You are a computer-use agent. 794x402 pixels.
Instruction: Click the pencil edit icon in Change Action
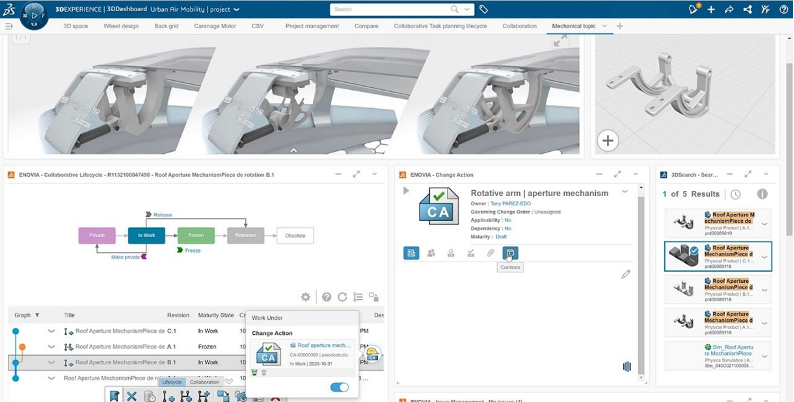(x=626, y=273)
